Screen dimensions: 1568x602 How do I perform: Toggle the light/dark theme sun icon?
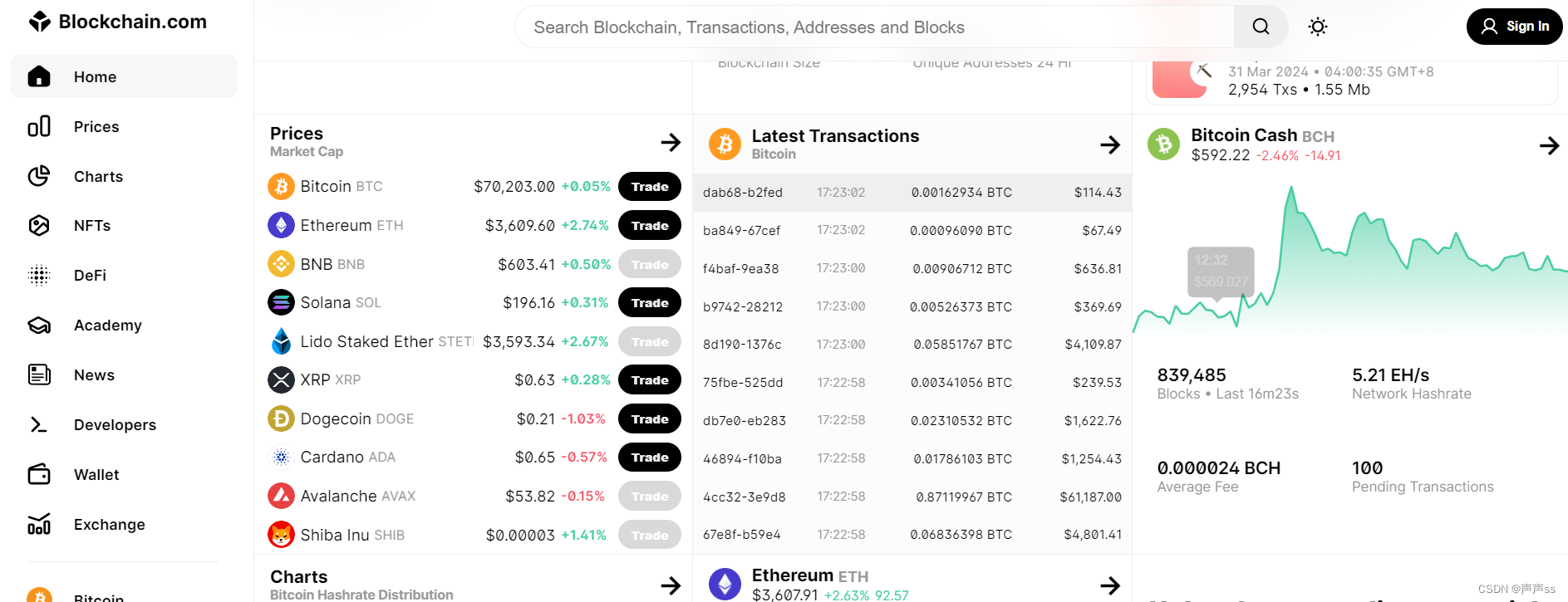tap(1317, 27)
